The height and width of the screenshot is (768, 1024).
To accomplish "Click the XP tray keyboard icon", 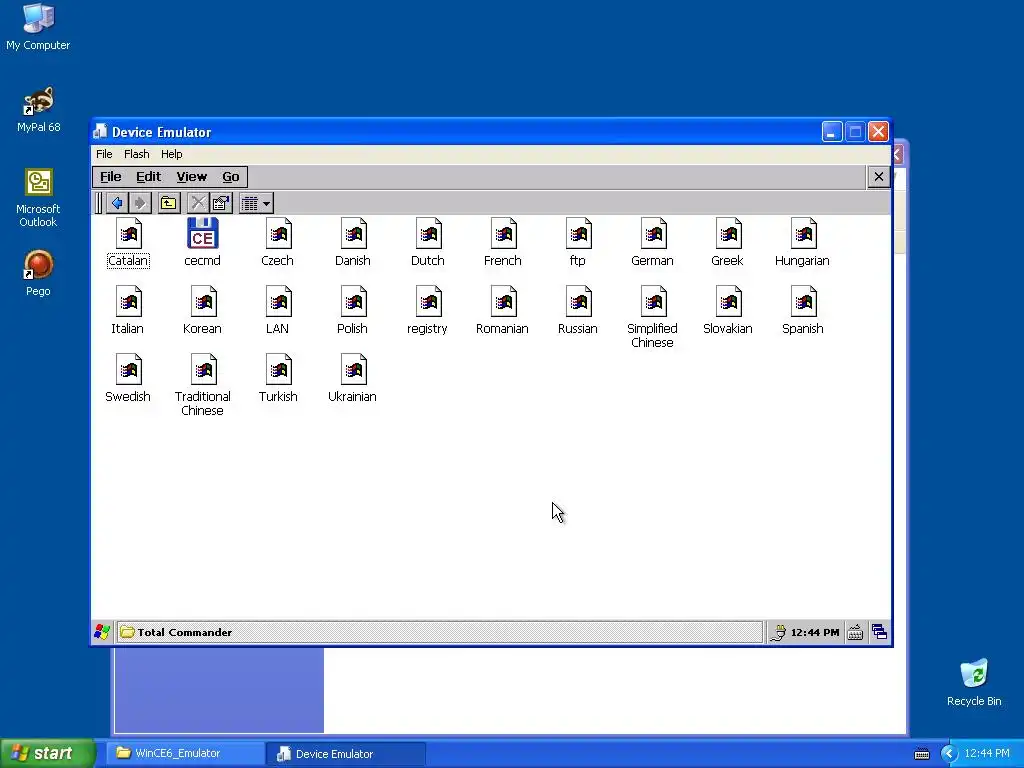I will point(921,754).
